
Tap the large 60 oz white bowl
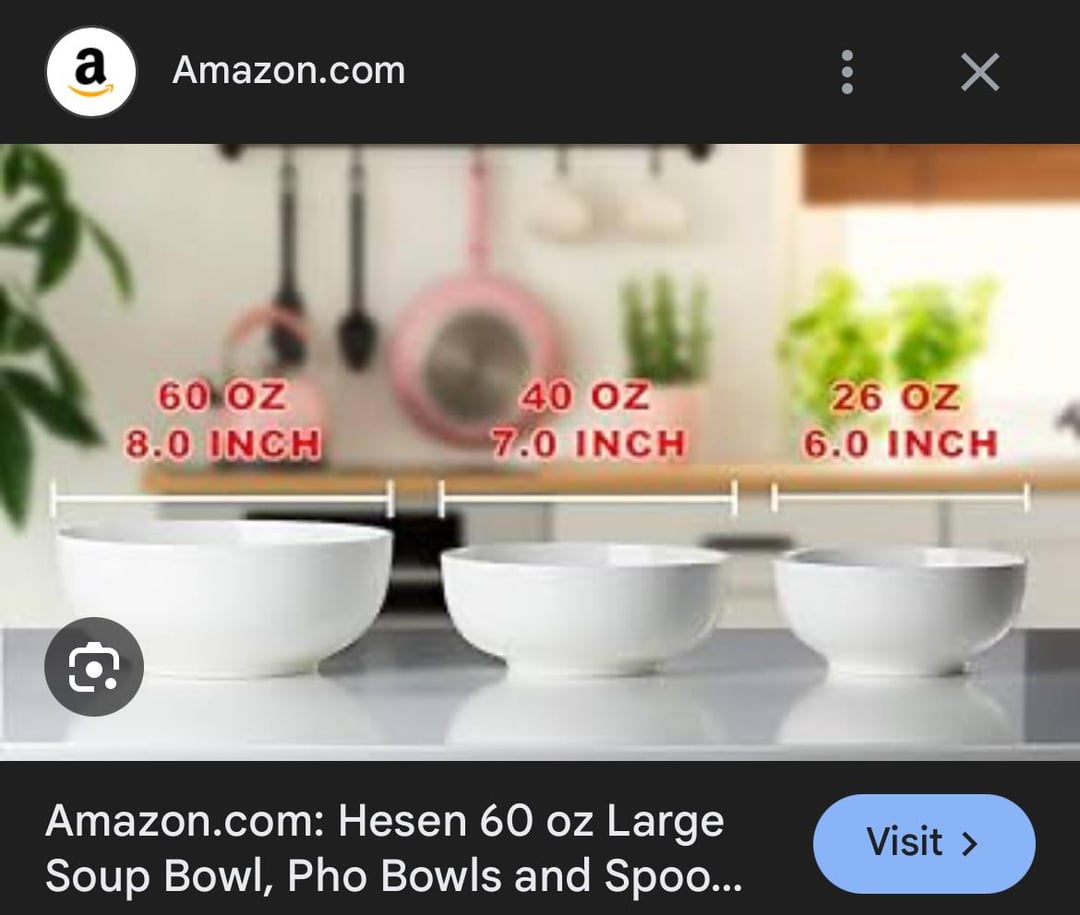224,597
